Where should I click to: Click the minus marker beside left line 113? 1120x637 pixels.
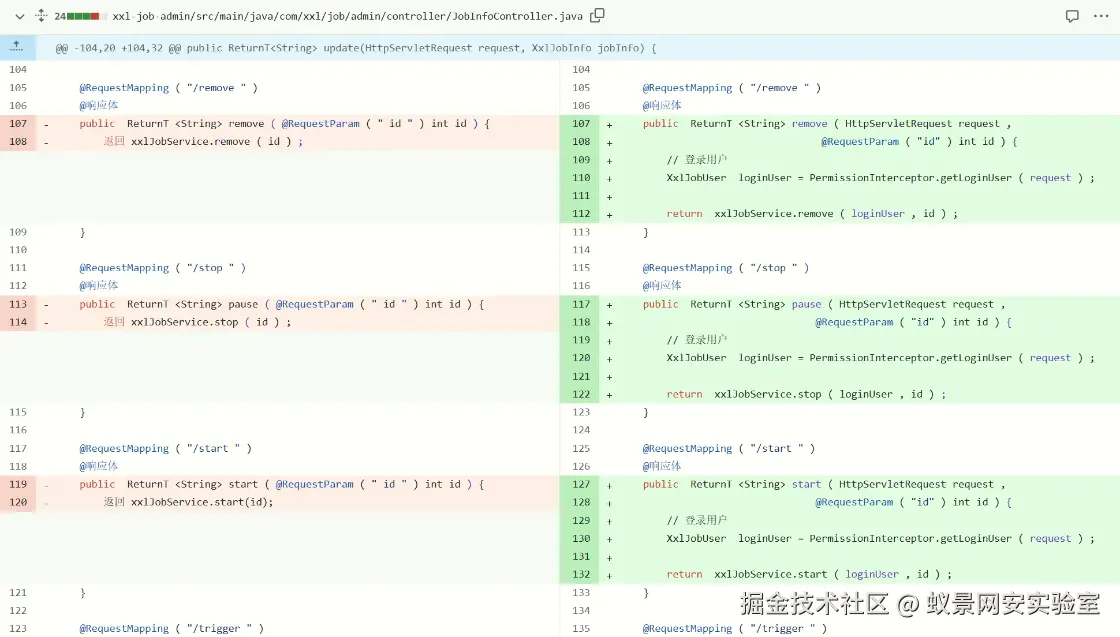click(x=46, y=305)
